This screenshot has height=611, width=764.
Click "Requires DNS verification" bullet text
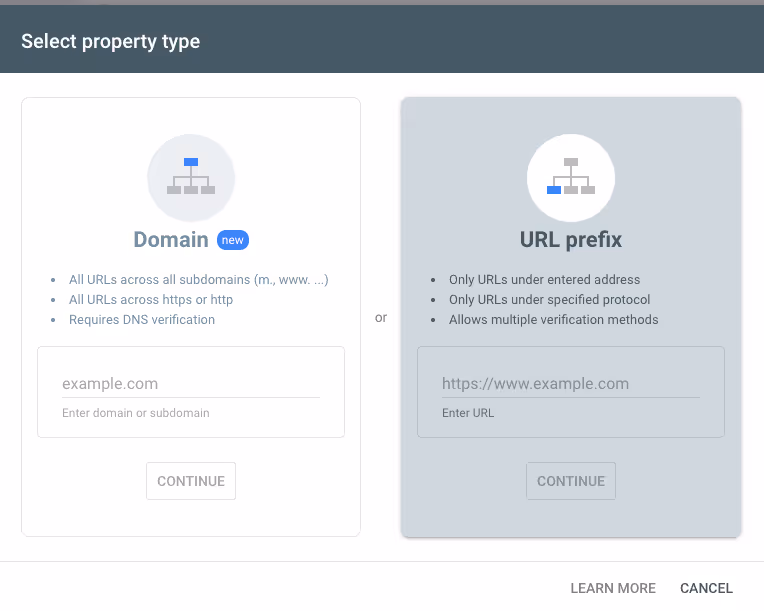pyautogui.click(x=142, y=320)
